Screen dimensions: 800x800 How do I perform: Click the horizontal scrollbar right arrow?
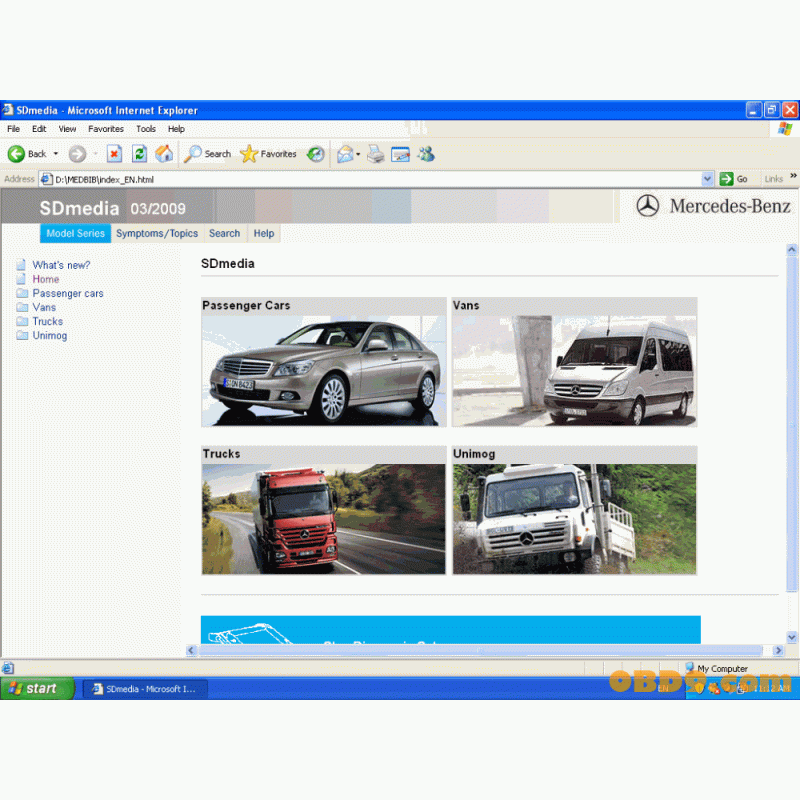click(x=779, y=650)
